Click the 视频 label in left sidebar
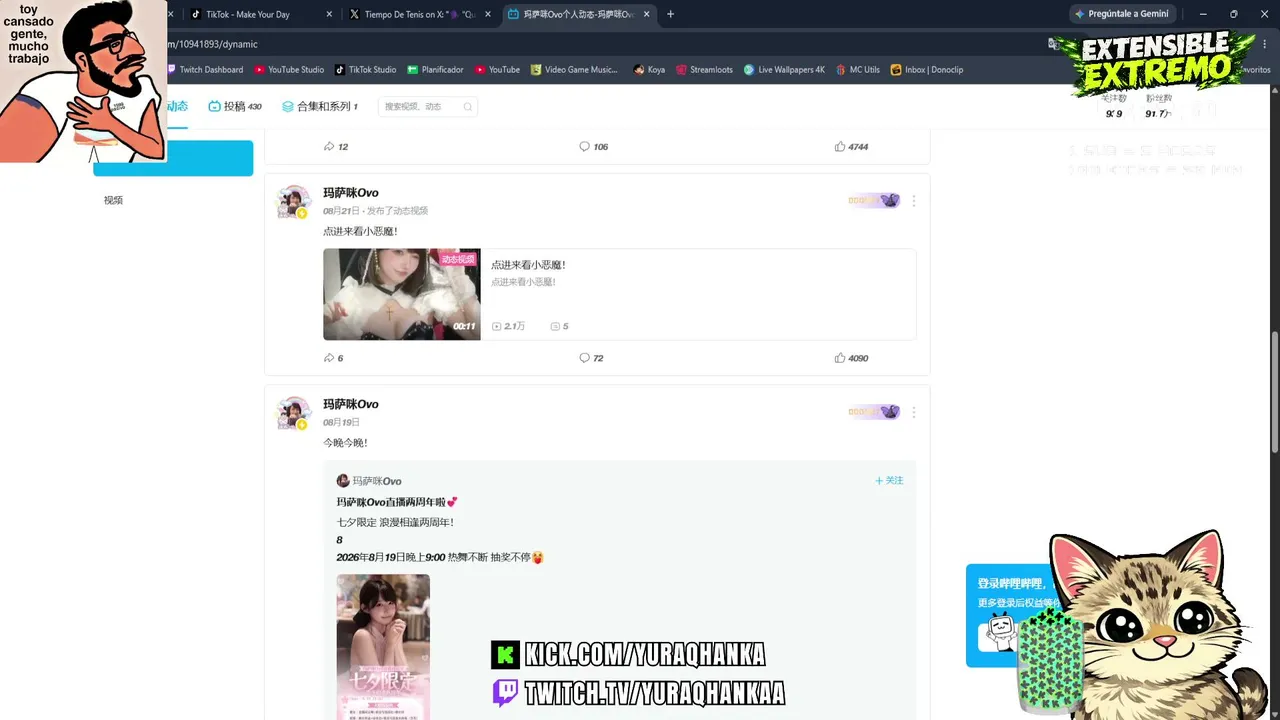This screenshot has height=720, width=1280. click(113, 201)
